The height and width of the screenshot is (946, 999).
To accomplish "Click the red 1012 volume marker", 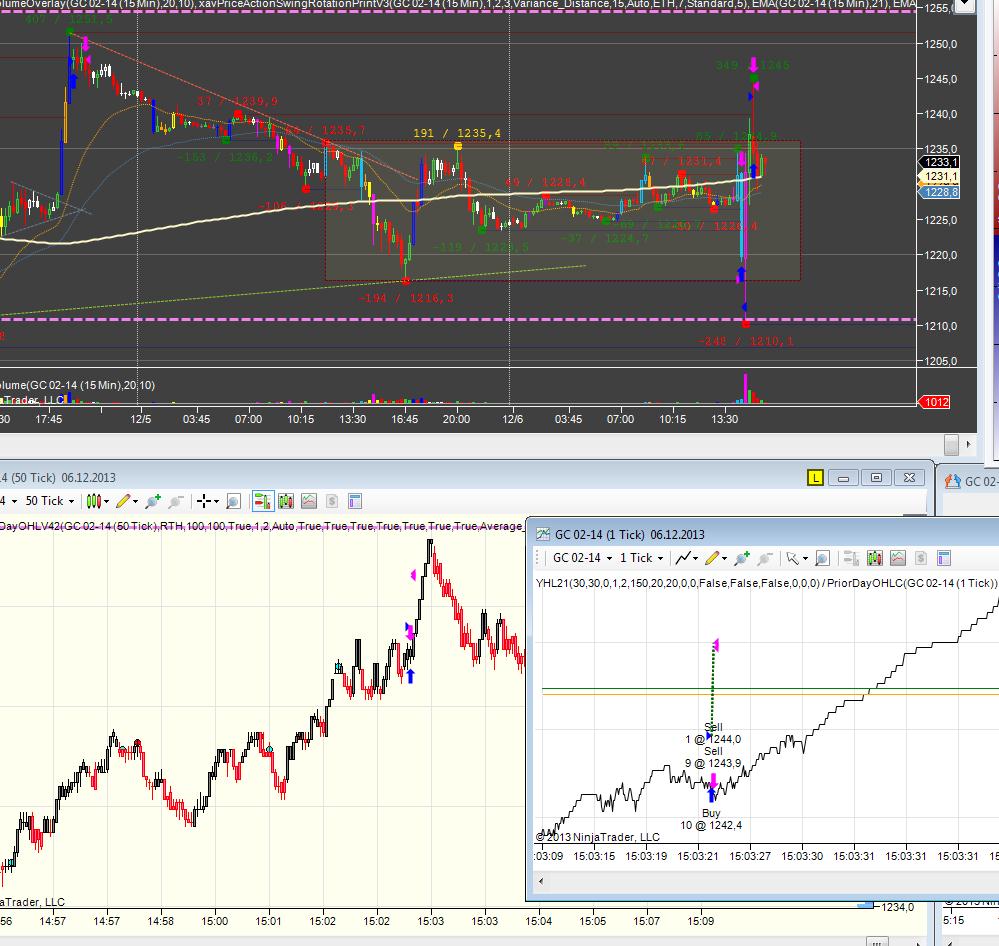I will pyautogui.click(x=934, y=402).
